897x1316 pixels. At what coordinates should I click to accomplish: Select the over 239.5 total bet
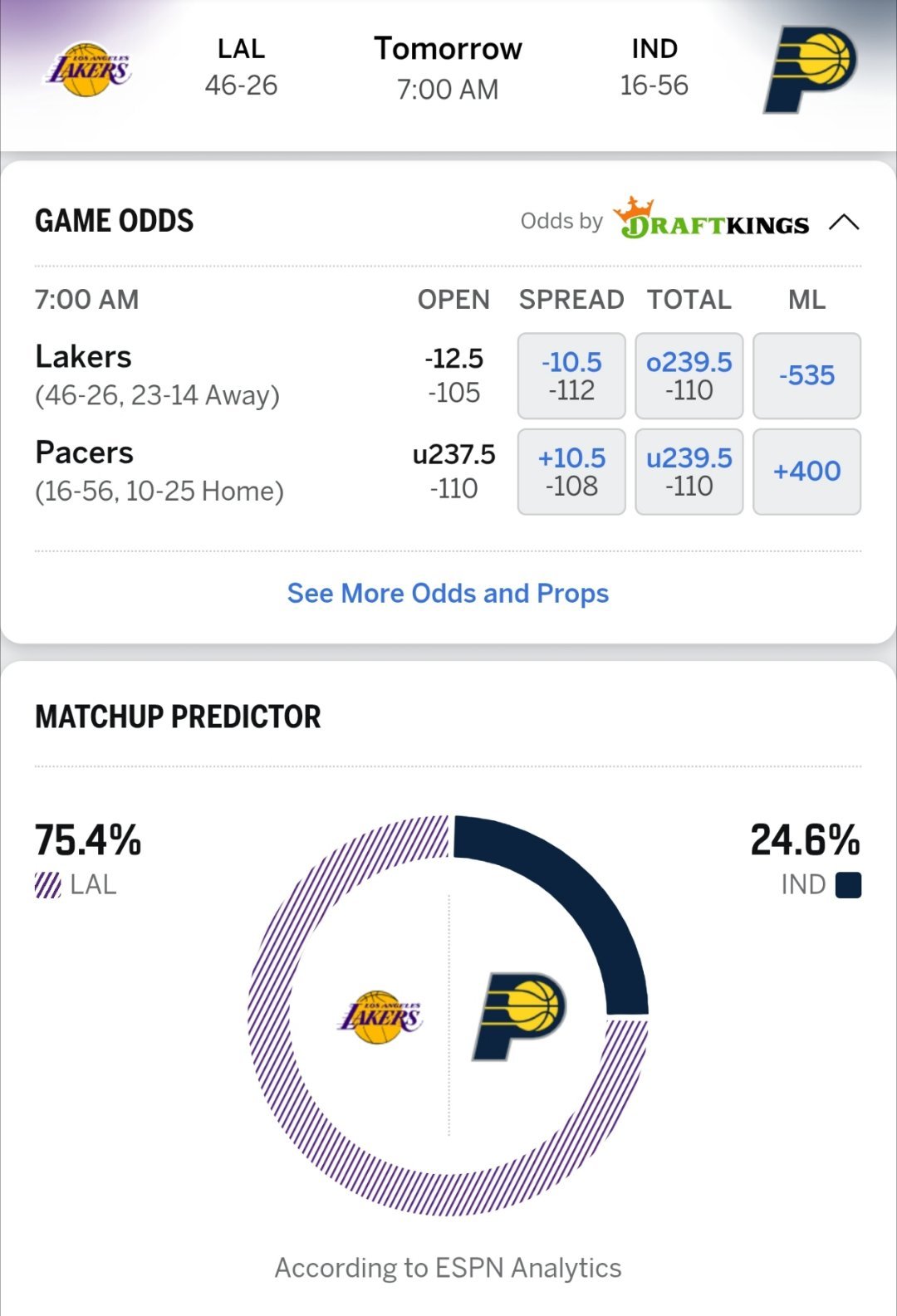coord(689,376)
